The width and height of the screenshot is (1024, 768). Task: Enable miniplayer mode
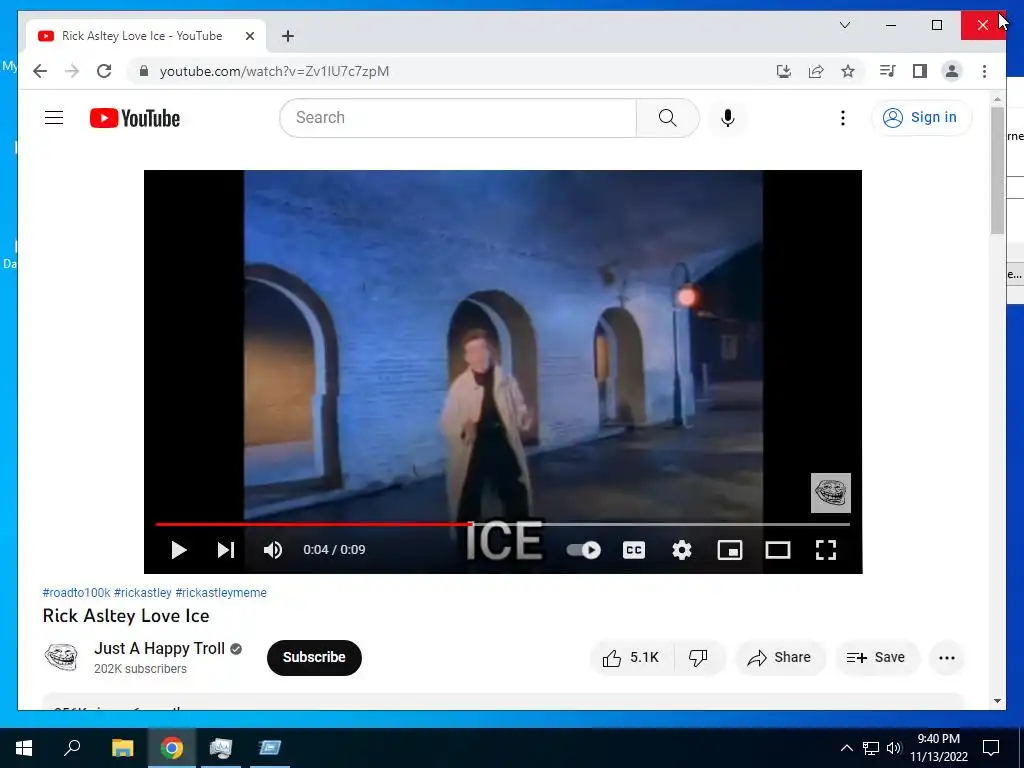coord(729,550)
